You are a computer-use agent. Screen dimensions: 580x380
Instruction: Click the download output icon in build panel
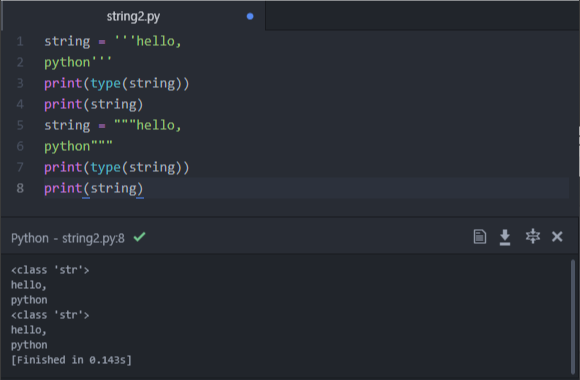click(505, 237)
